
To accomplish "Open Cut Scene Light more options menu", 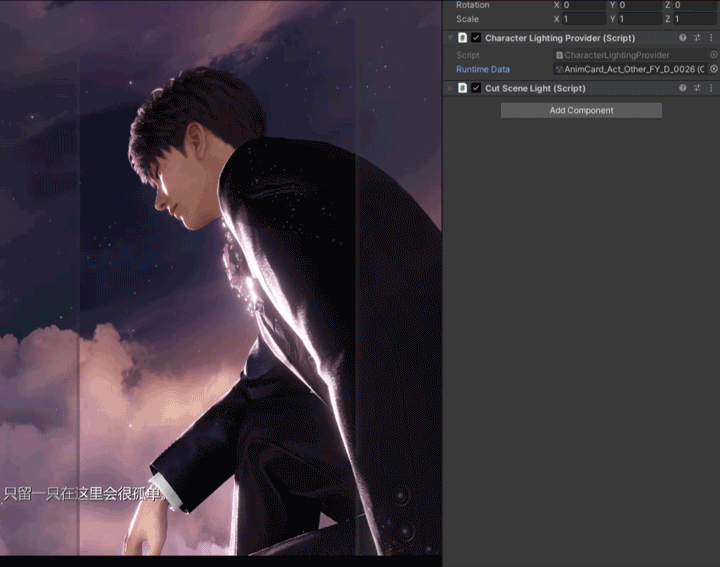I will [x=711, y=88].
